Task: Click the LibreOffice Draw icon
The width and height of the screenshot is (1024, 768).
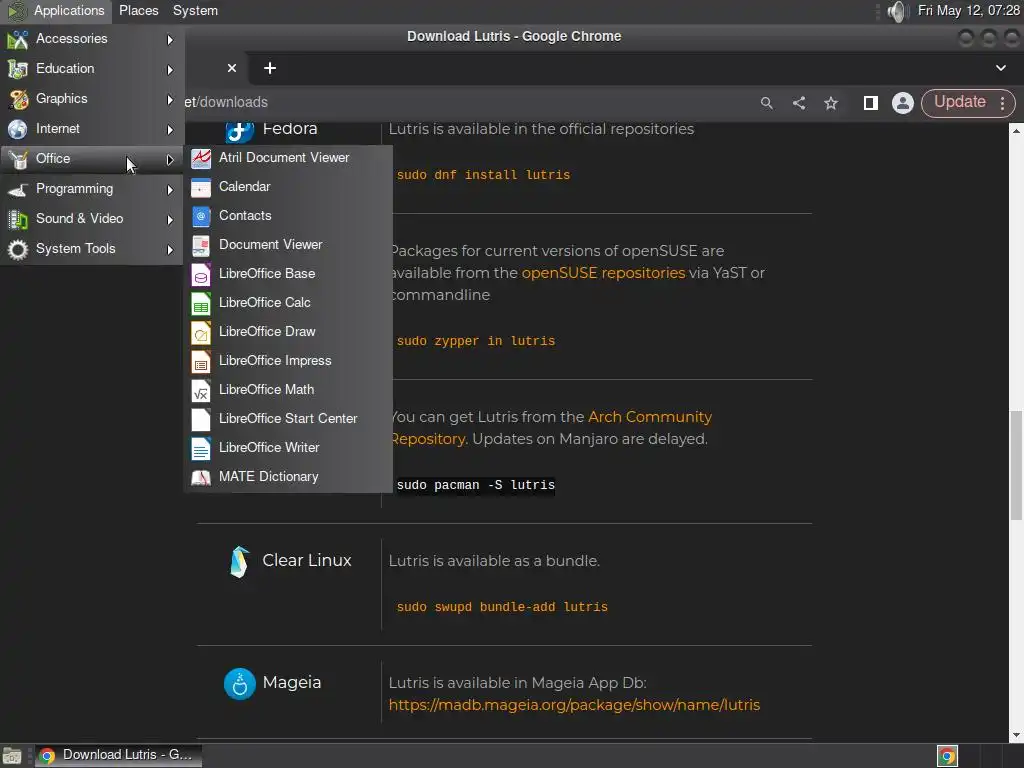Action: [200, 332]
